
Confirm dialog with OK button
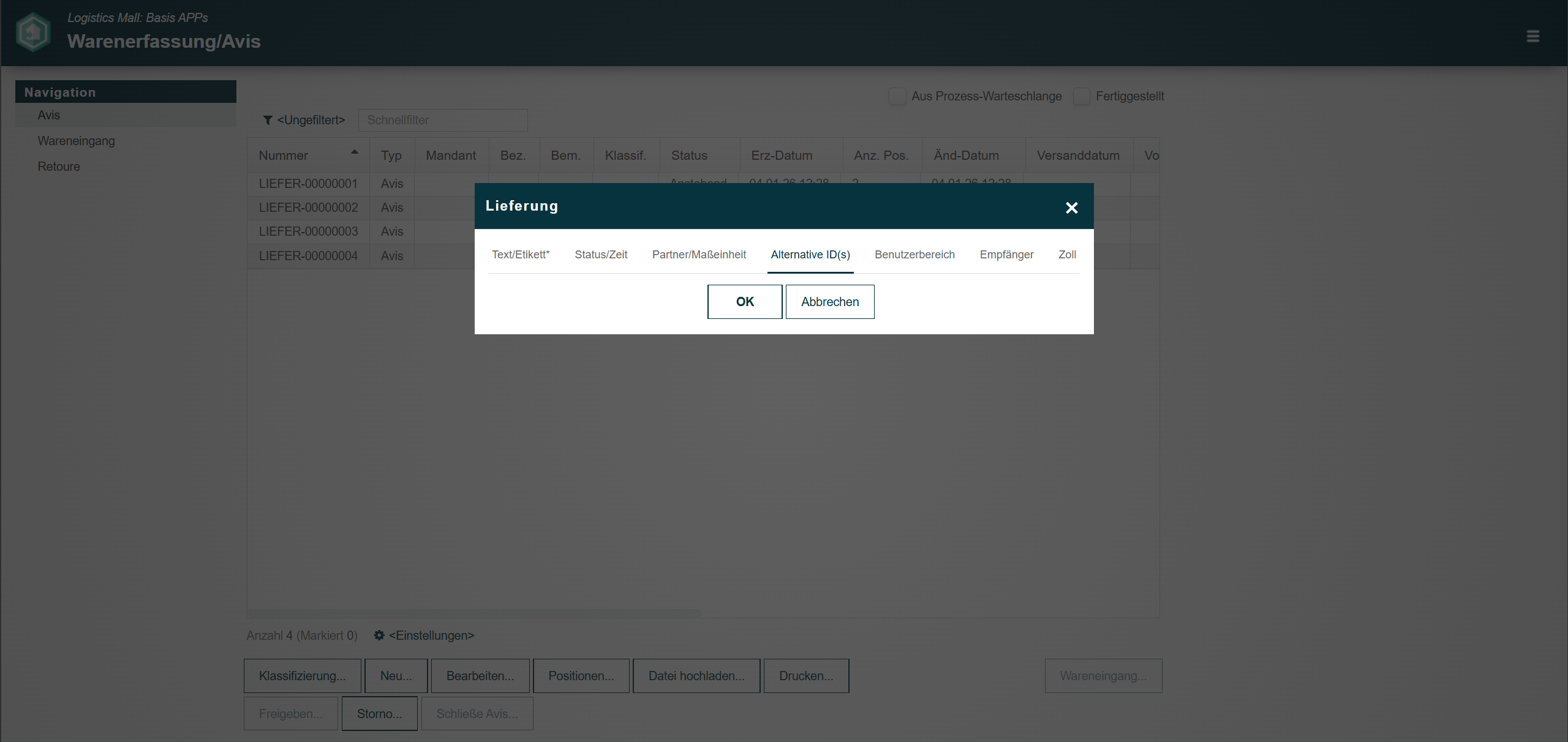[x=745, y=302]
